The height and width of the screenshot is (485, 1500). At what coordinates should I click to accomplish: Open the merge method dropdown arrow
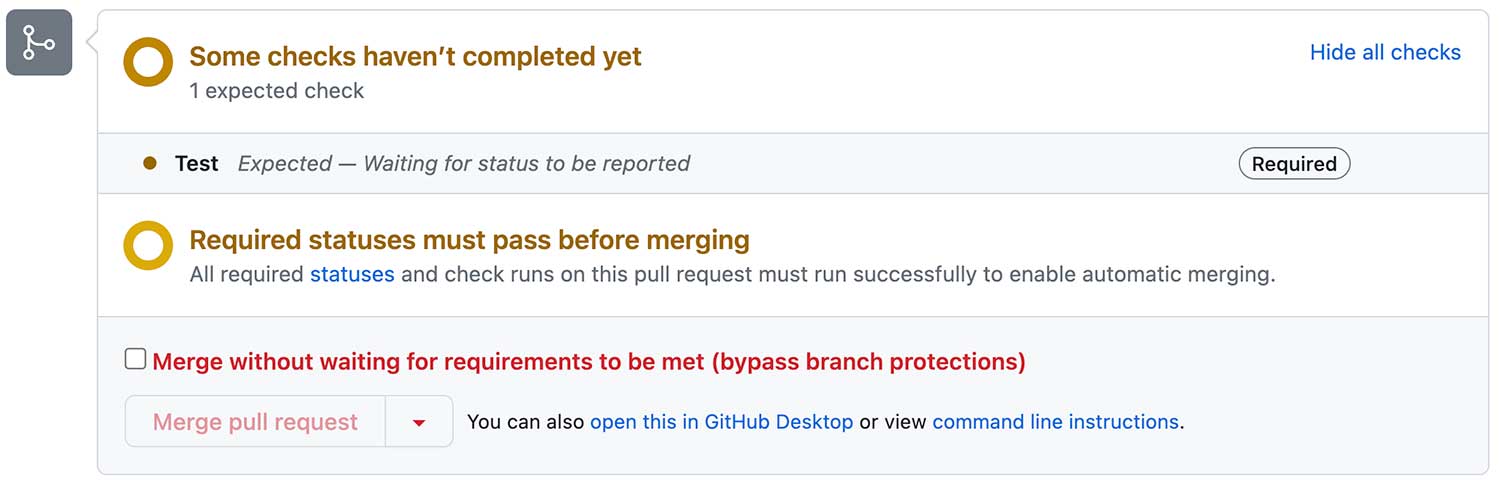point(419,422)
